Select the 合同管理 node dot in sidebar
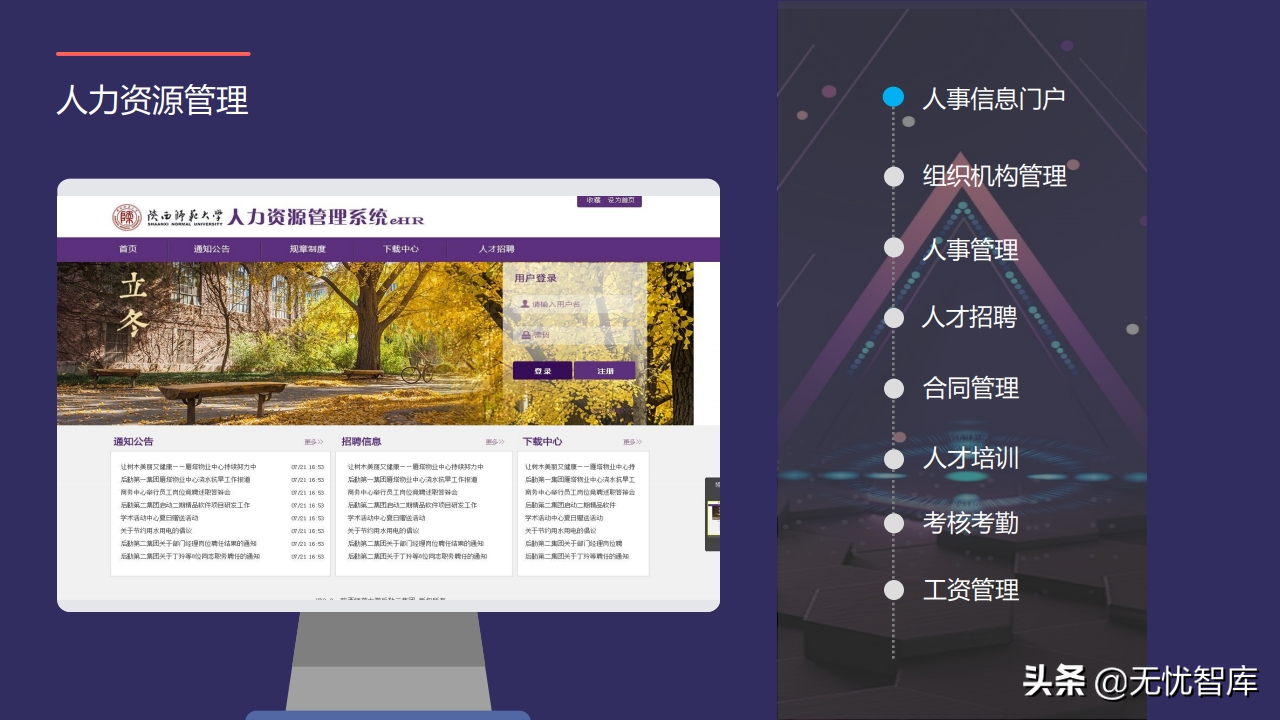Viewport: 1280px width, 720px height. pyautogui.click(x=893, y=388)
